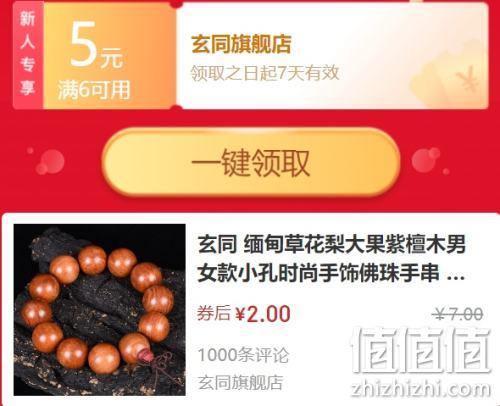The width and height of the screenshot is (500, 406).
Task: Open the beaded bracelet product thumbnail
Action: pos(99,310)
